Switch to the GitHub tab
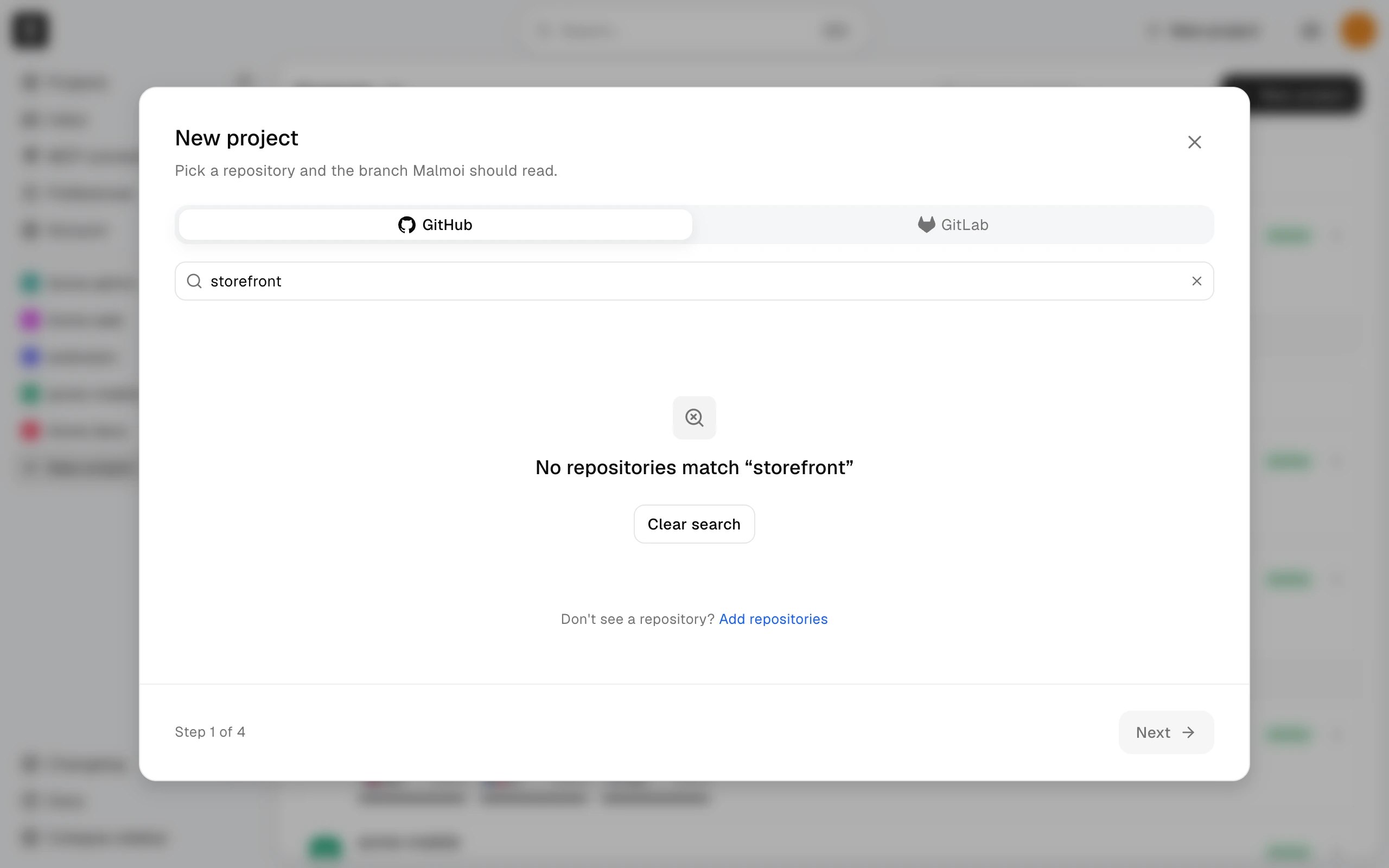Image resolution: width=1389 pixels, height=868 pixels. click(435, 225)
